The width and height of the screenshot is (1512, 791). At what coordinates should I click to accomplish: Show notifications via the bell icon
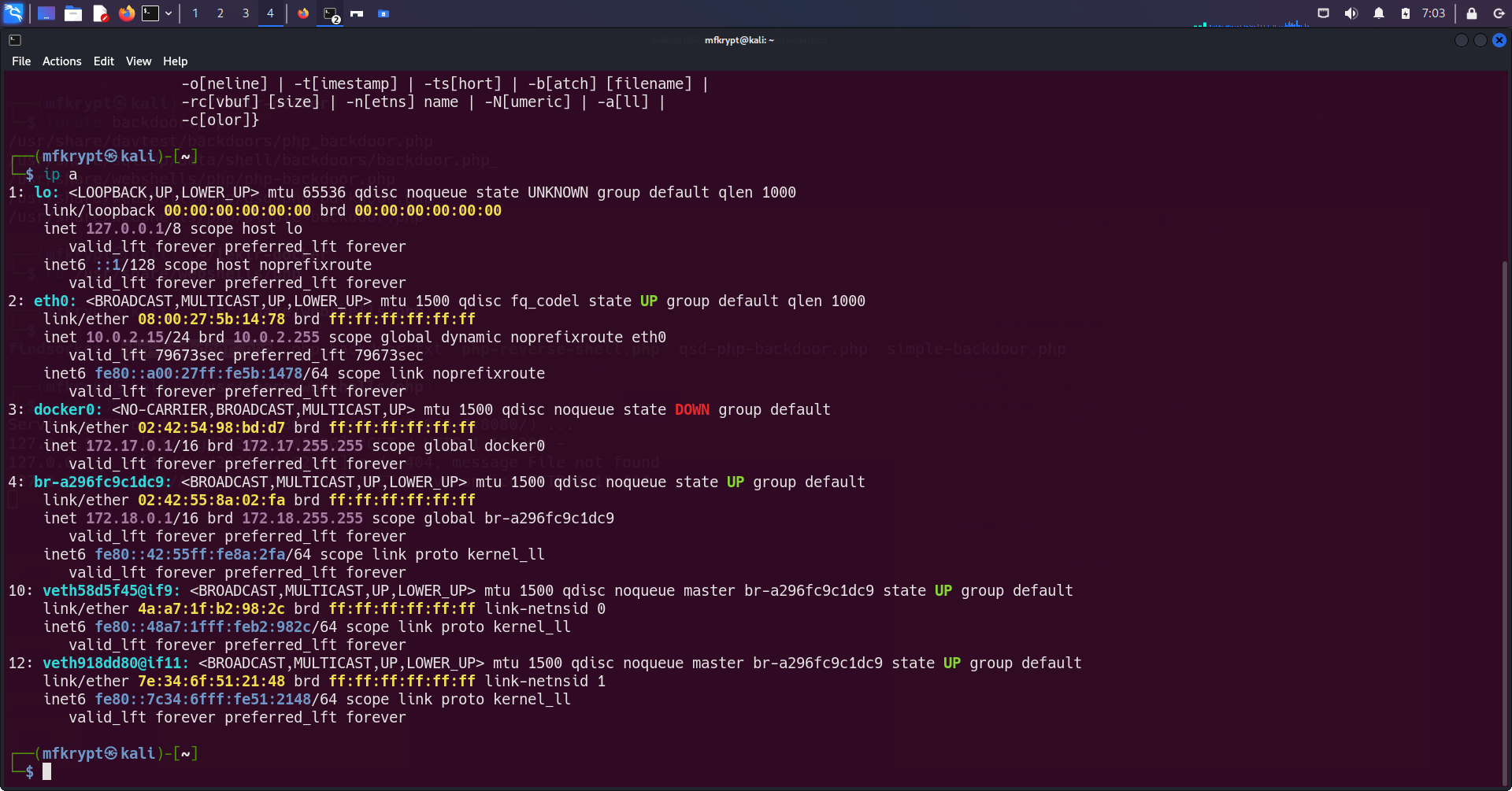coord(1379,13)
